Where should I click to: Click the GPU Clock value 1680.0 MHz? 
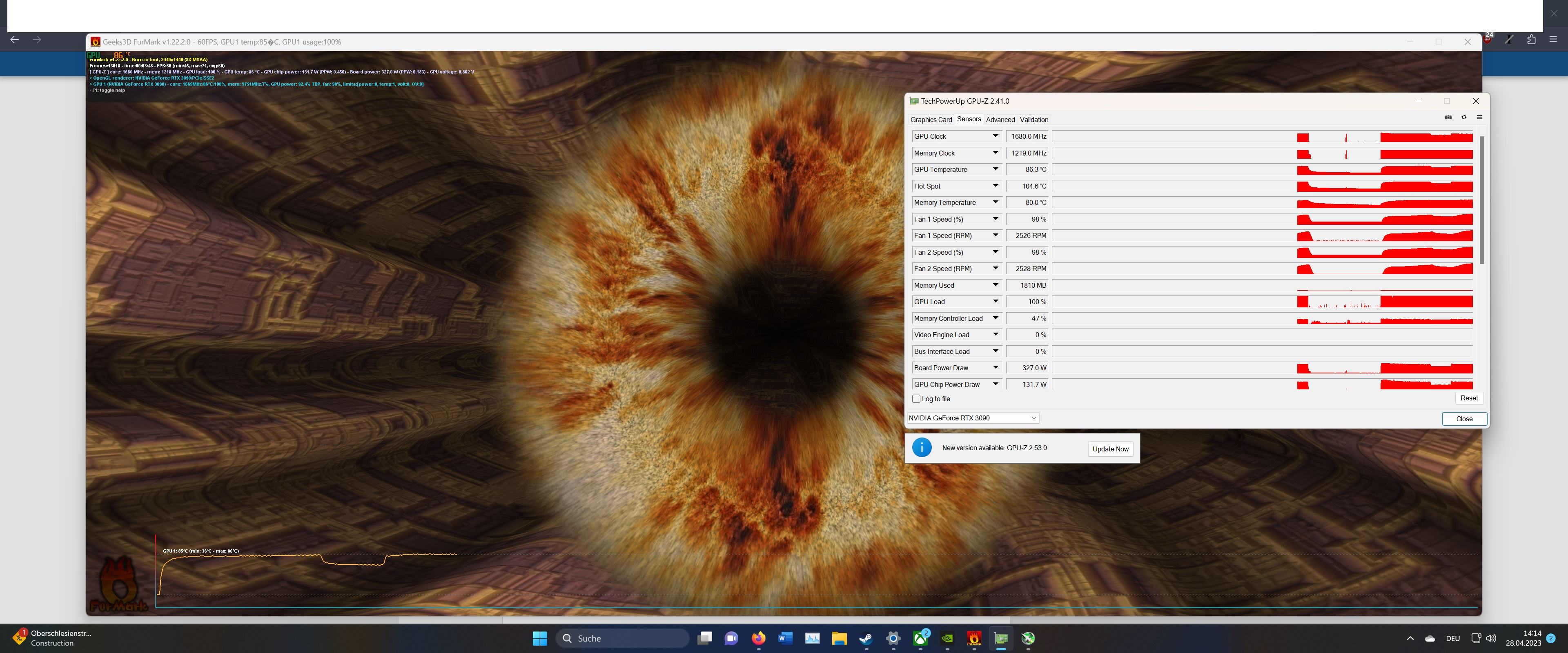tap(1027, 136)
